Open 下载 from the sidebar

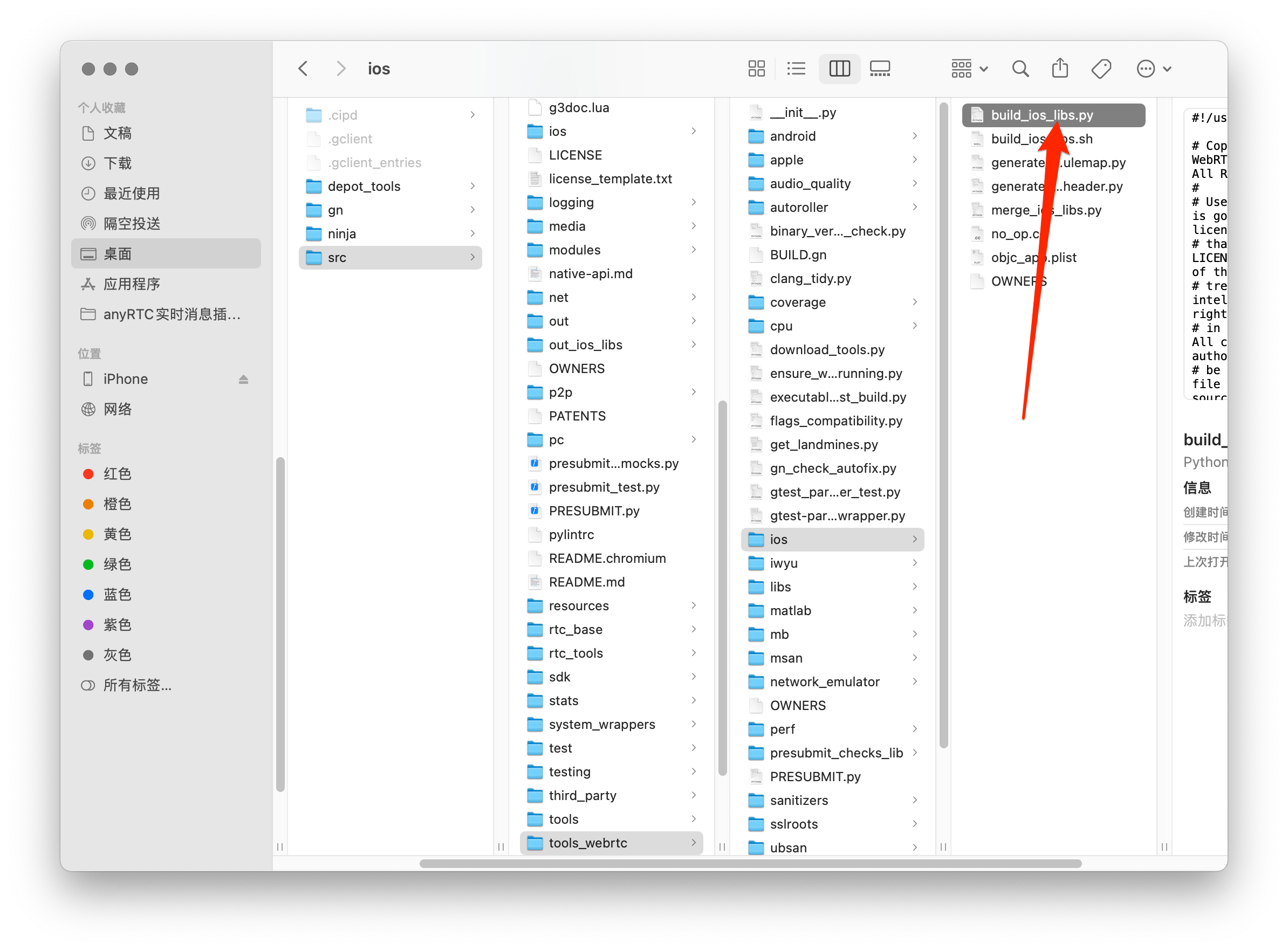[x=118, y=163]
